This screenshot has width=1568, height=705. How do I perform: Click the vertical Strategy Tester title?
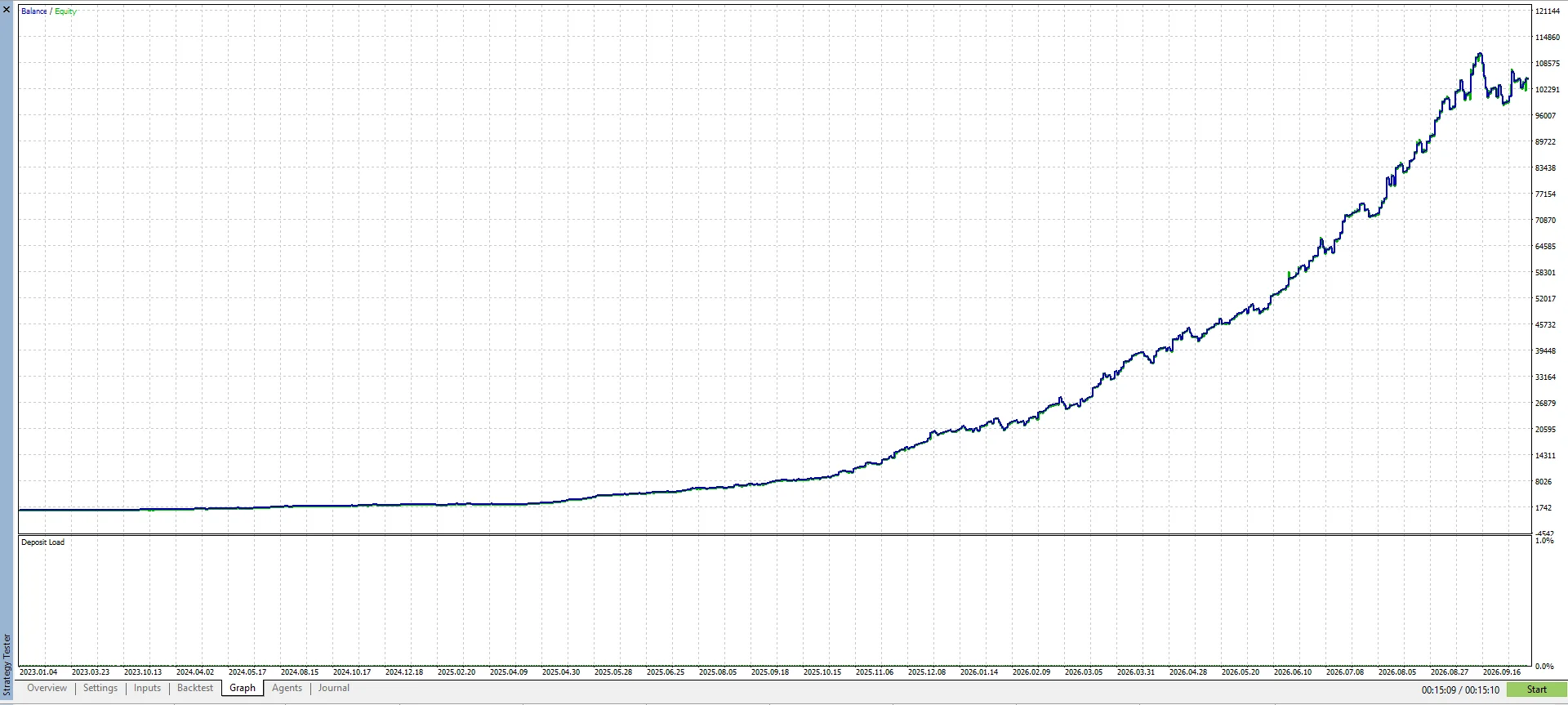[x=7, y=665]
